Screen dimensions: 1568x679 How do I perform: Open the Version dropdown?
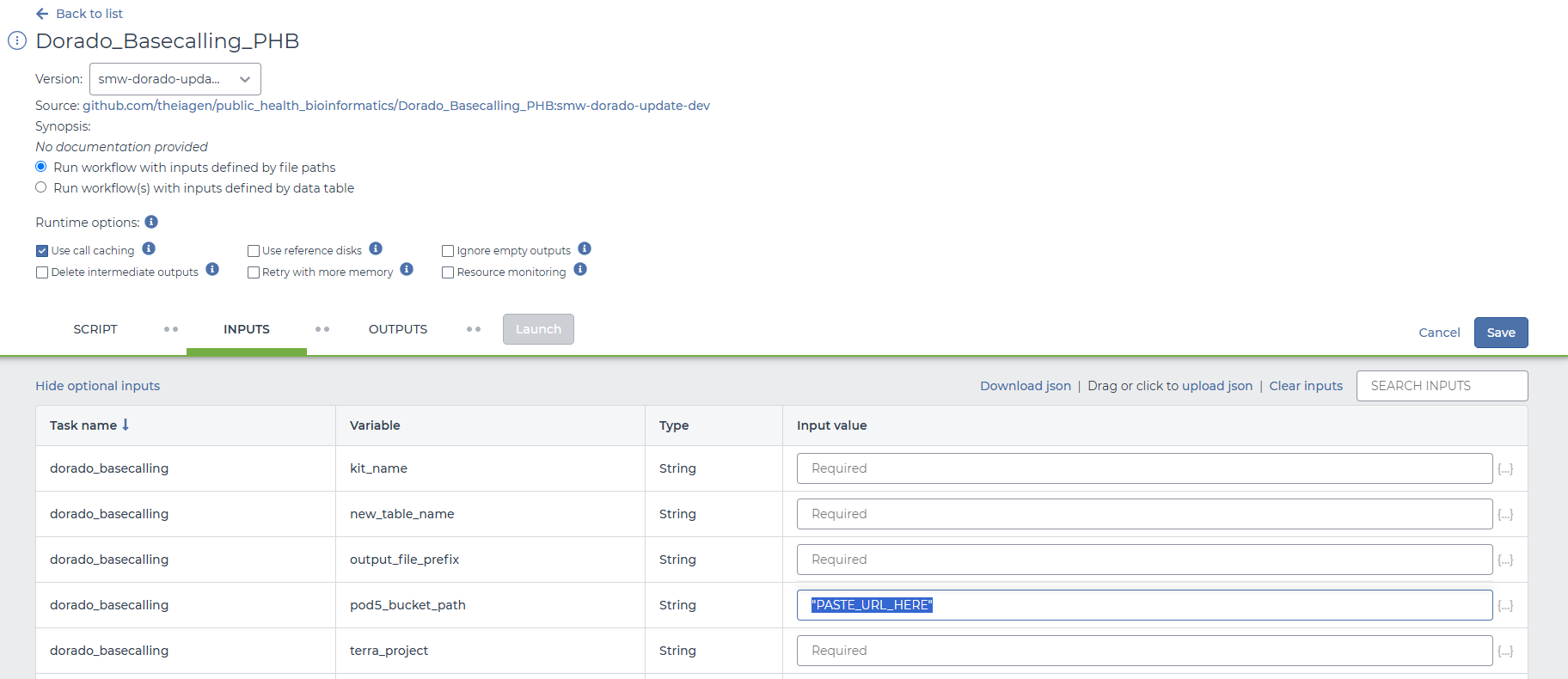[x=175, y=79]
